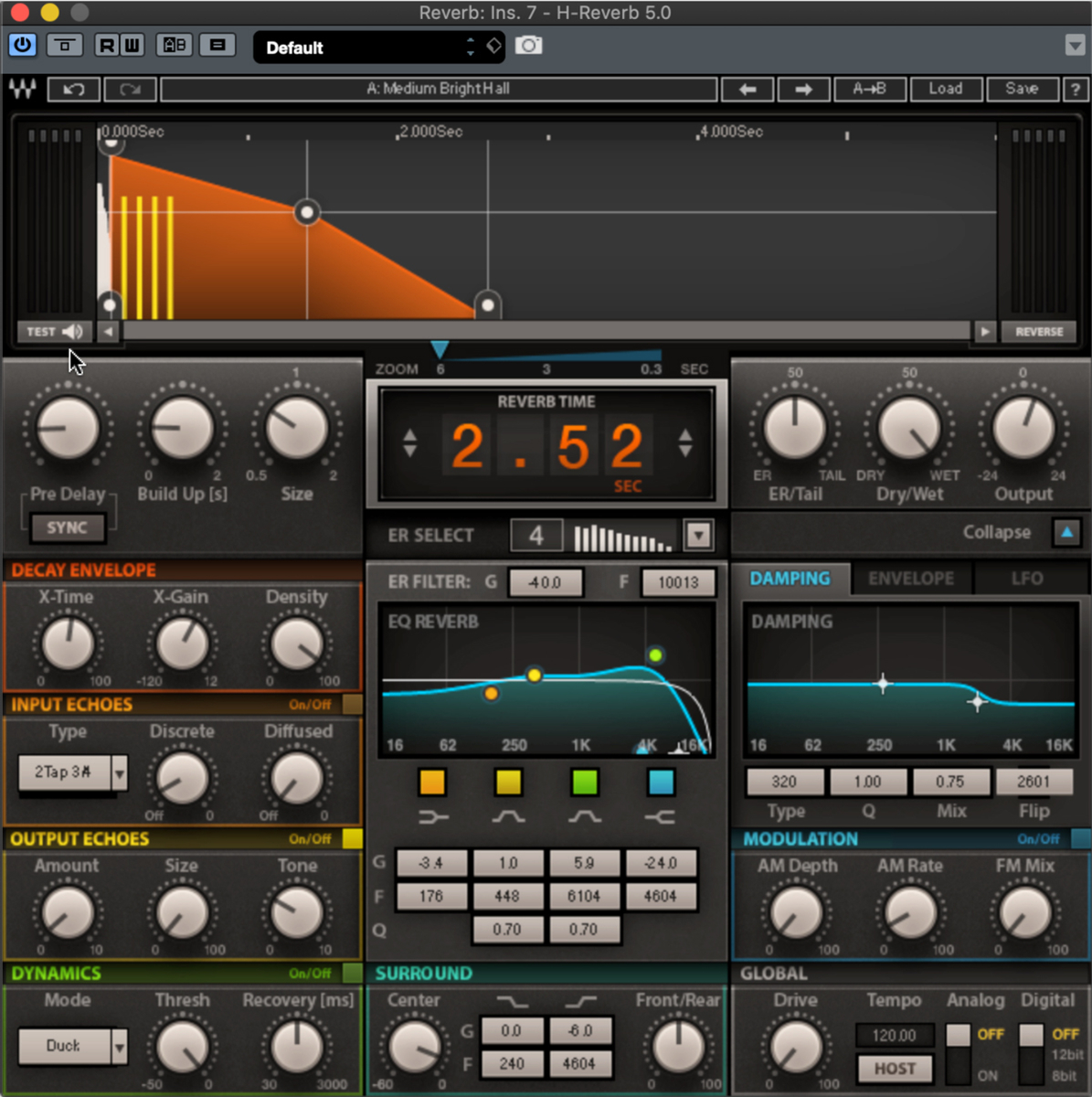Click the redo arrow in Waves toolbar
This screenshot has height=1097, width=1092.
coord(130,90)
